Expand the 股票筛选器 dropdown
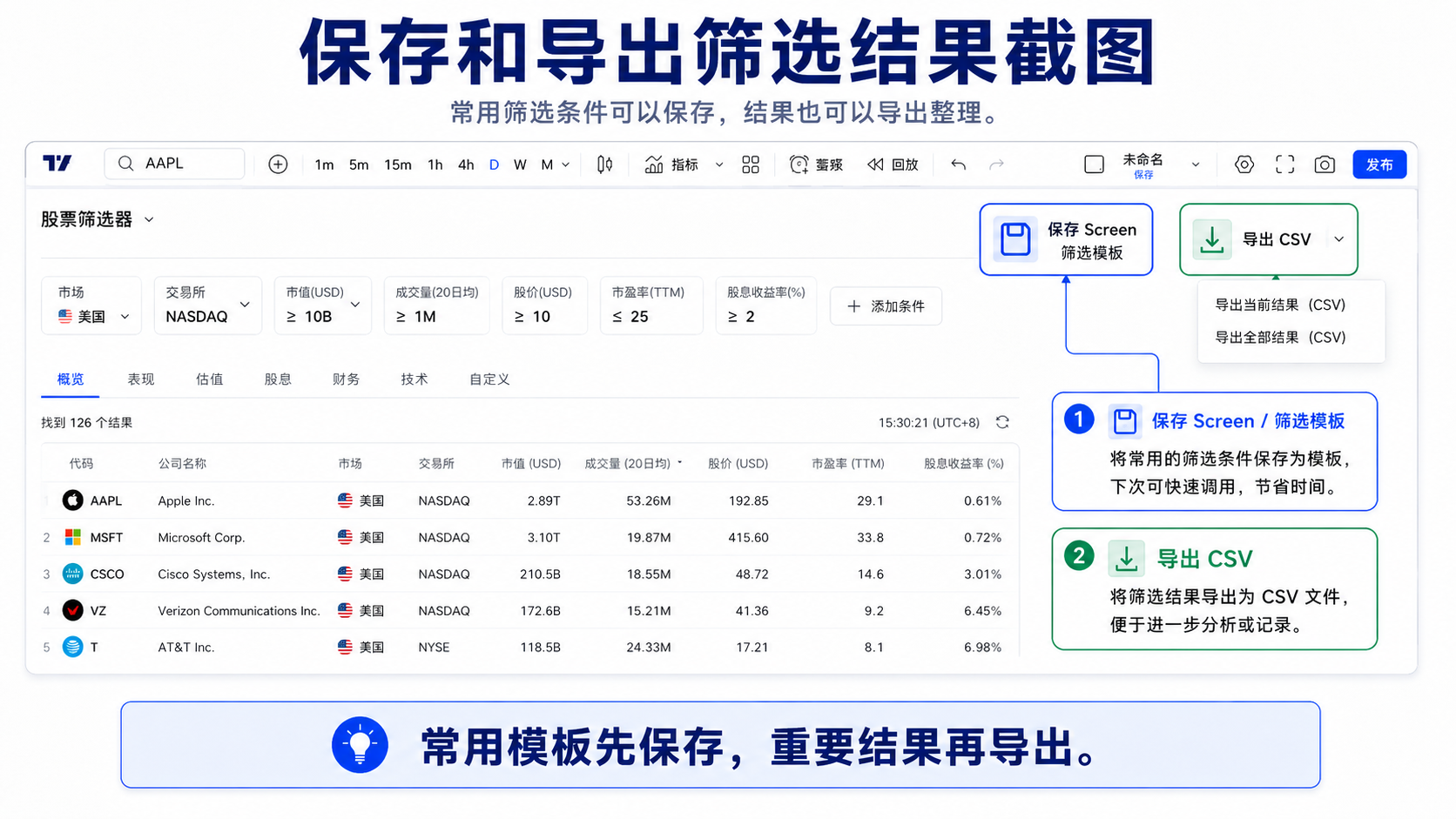 149,219
